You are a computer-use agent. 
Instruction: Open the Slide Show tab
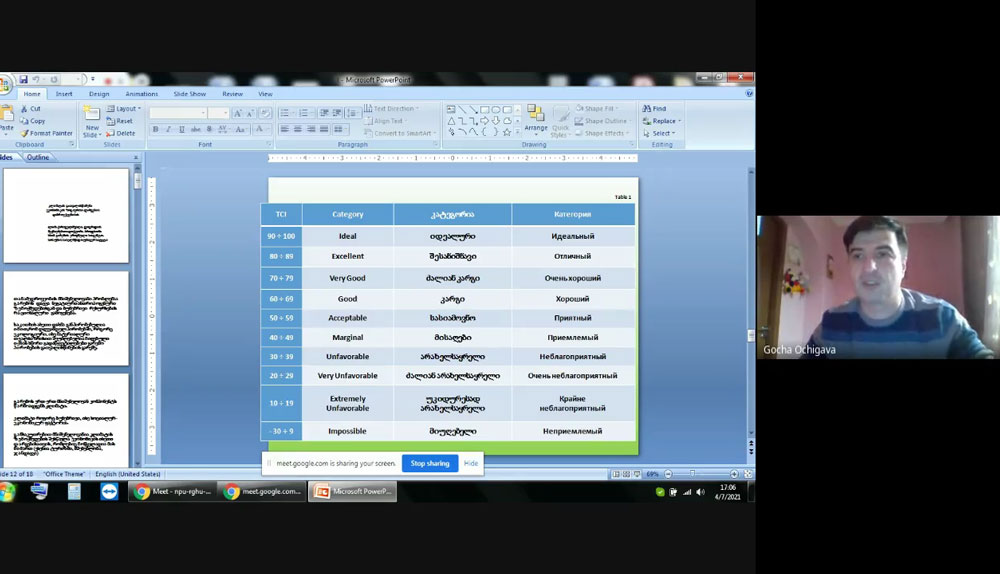[189, 94]
